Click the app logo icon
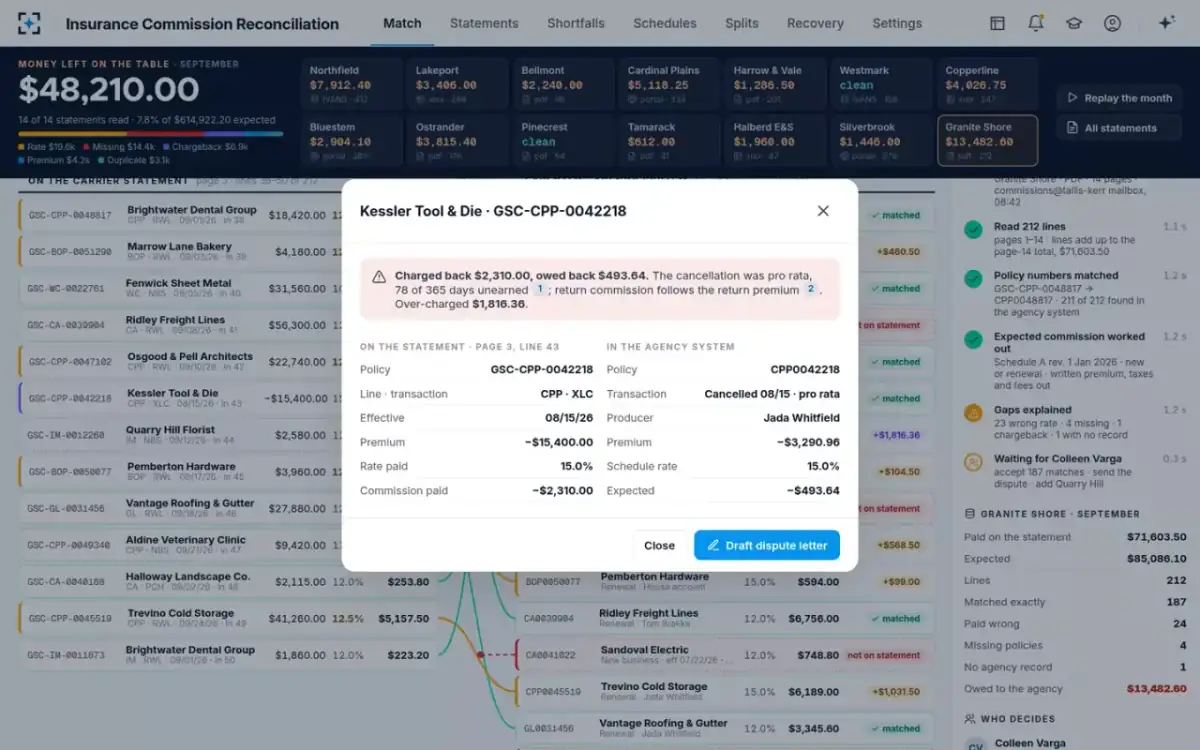 pos(30,23)
